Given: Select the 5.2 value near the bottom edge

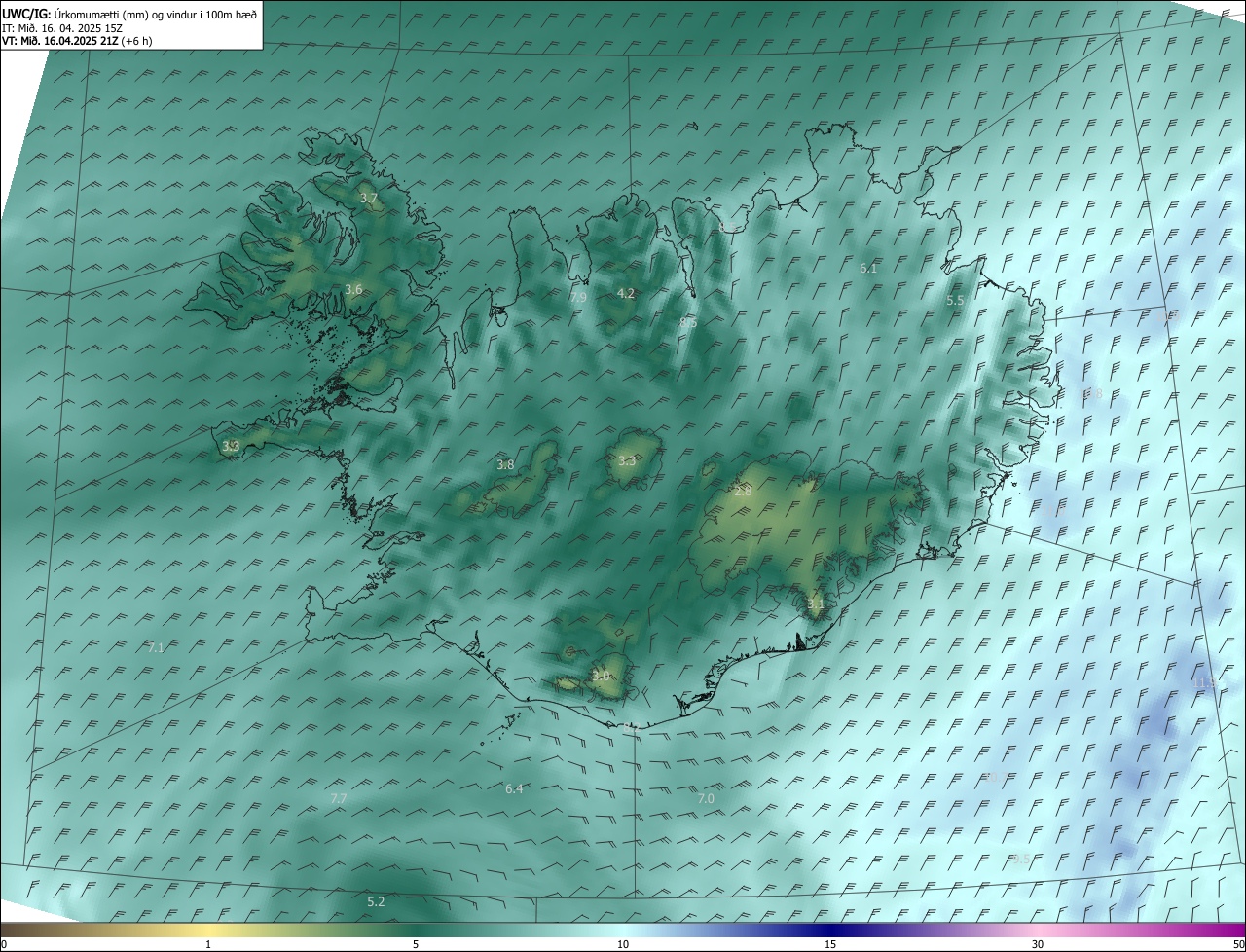Looking at the screenshot, I should [376, 902].
